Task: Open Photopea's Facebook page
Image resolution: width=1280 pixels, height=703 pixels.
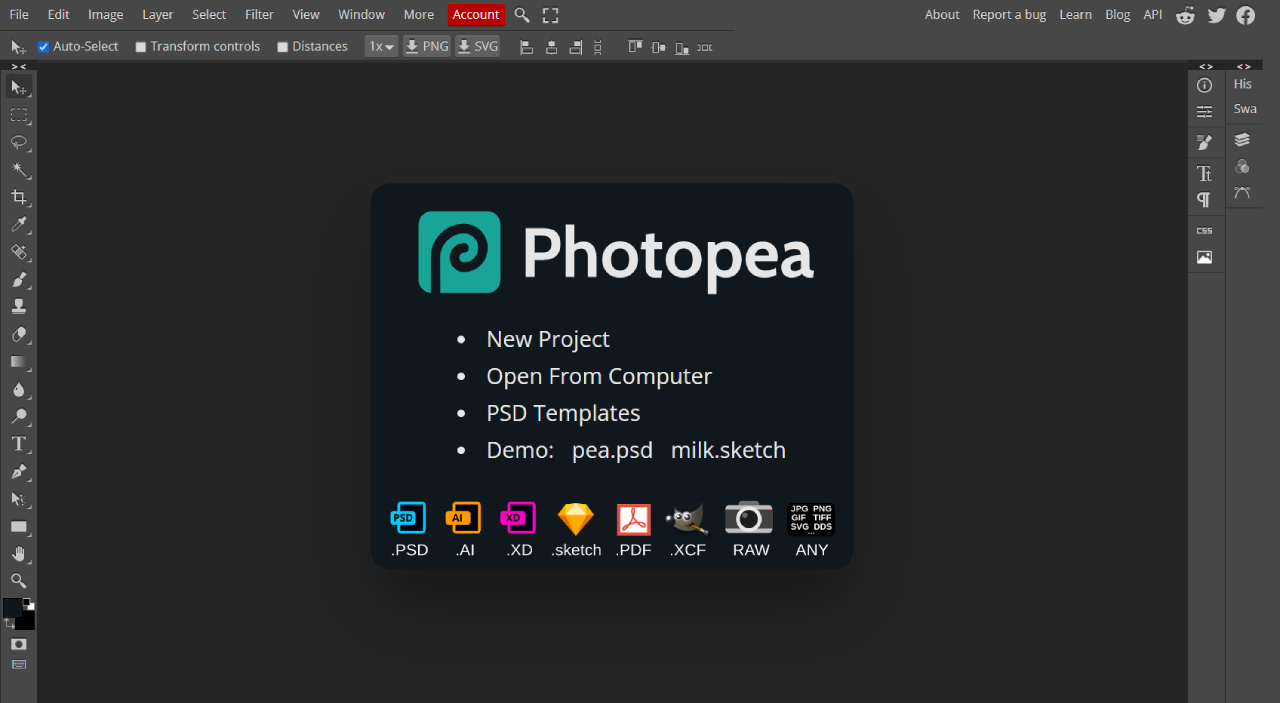Action: [x=1245, y=15]
